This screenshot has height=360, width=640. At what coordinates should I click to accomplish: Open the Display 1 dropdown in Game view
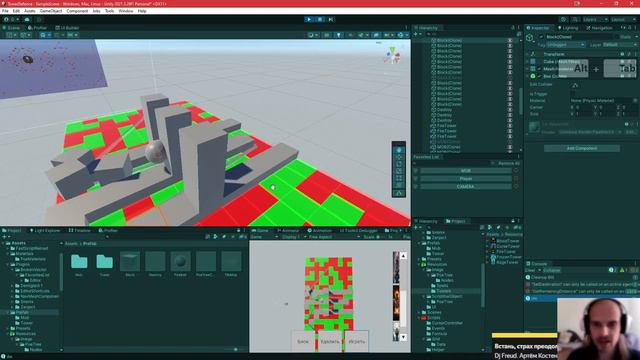click(x=293, y=237)
